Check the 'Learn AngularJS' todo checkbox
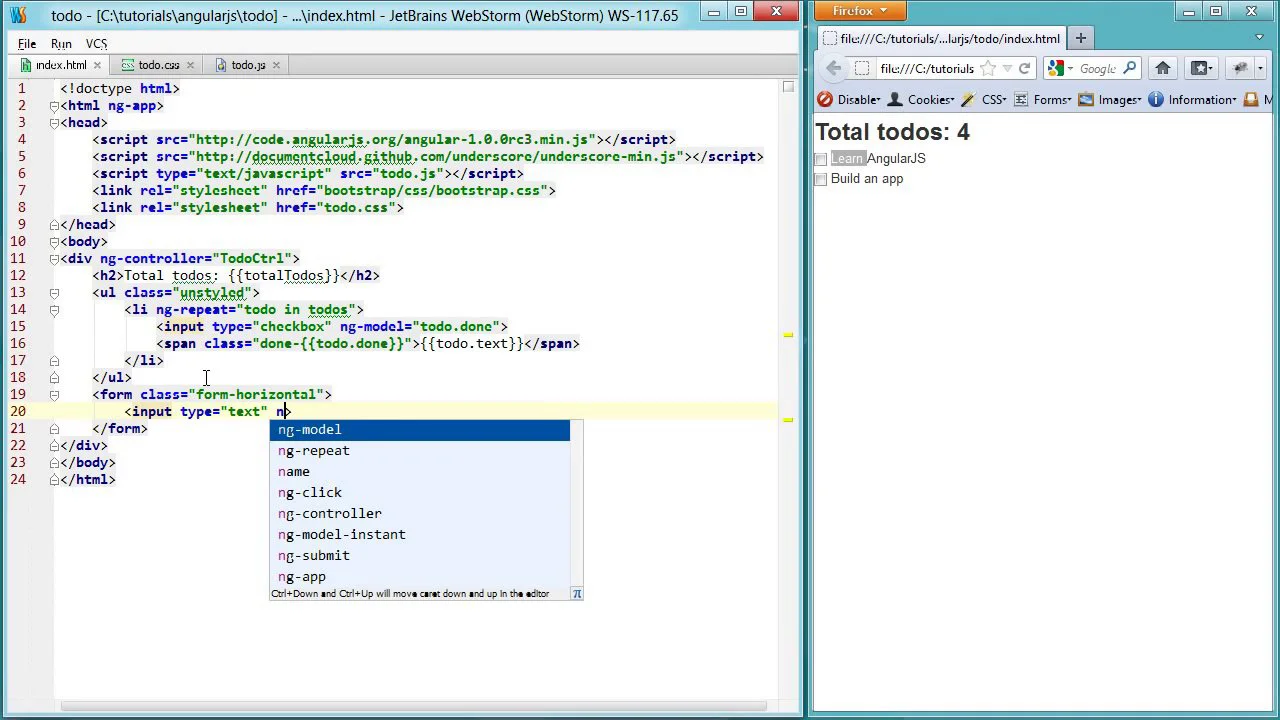The width and height of the screenshot is (1280, 720). pos(821,159)
